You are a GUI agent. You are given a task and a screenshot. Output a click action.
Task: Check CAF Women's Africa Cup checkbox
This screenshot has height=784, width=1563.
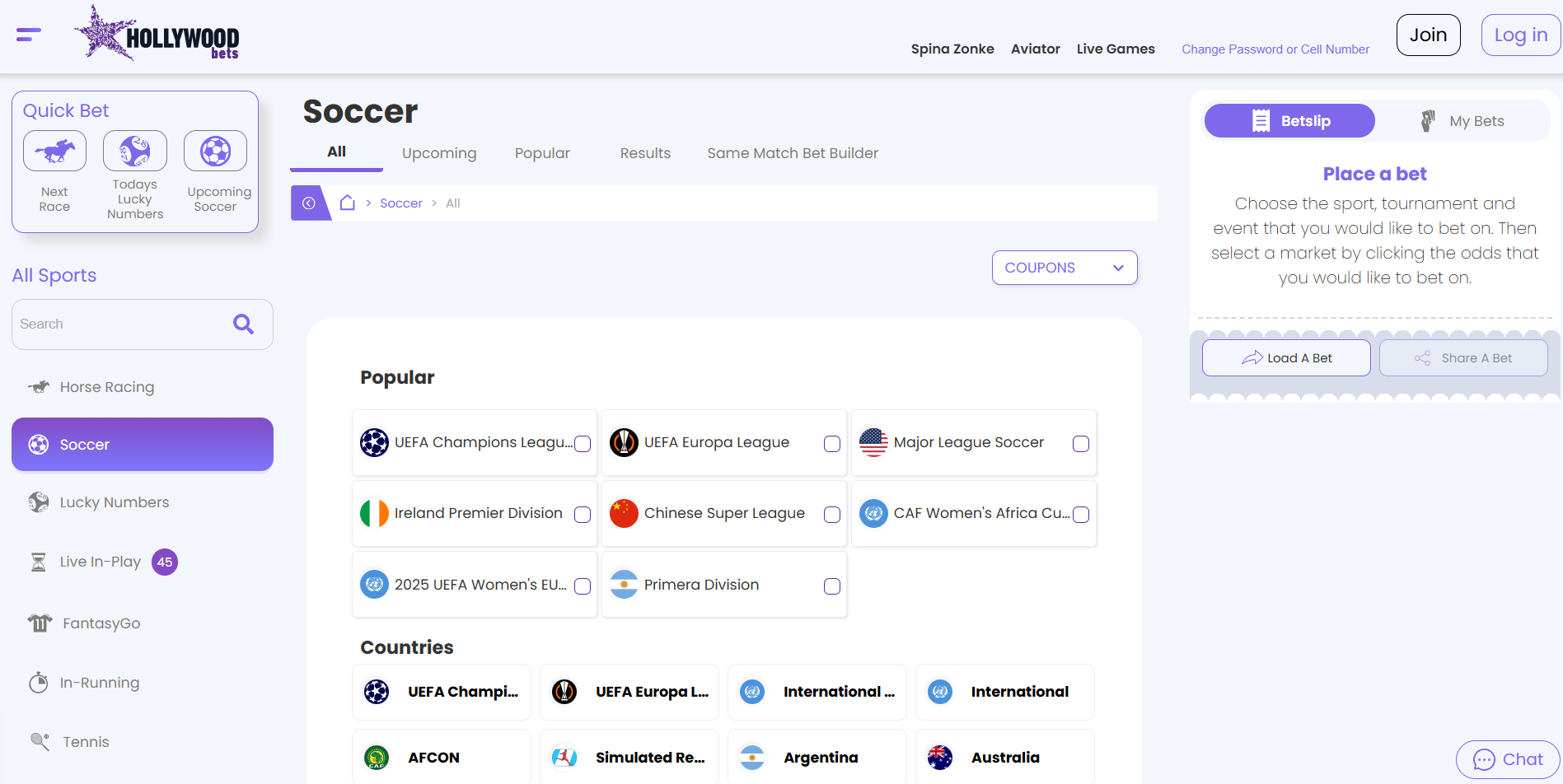(x=1081, y=515)
